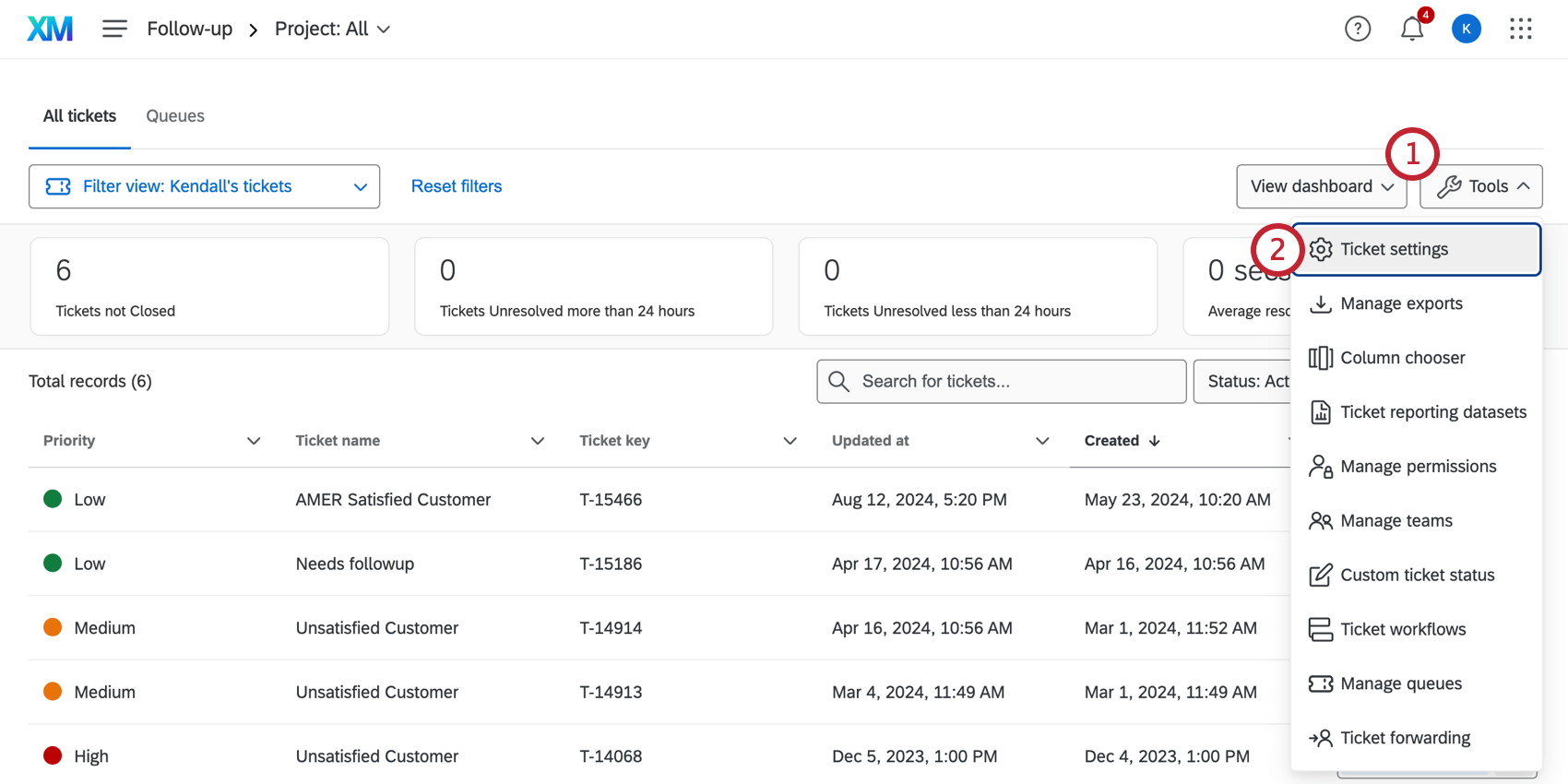
Task: Click the Column chooser icon
Action: coord(1321,358)
